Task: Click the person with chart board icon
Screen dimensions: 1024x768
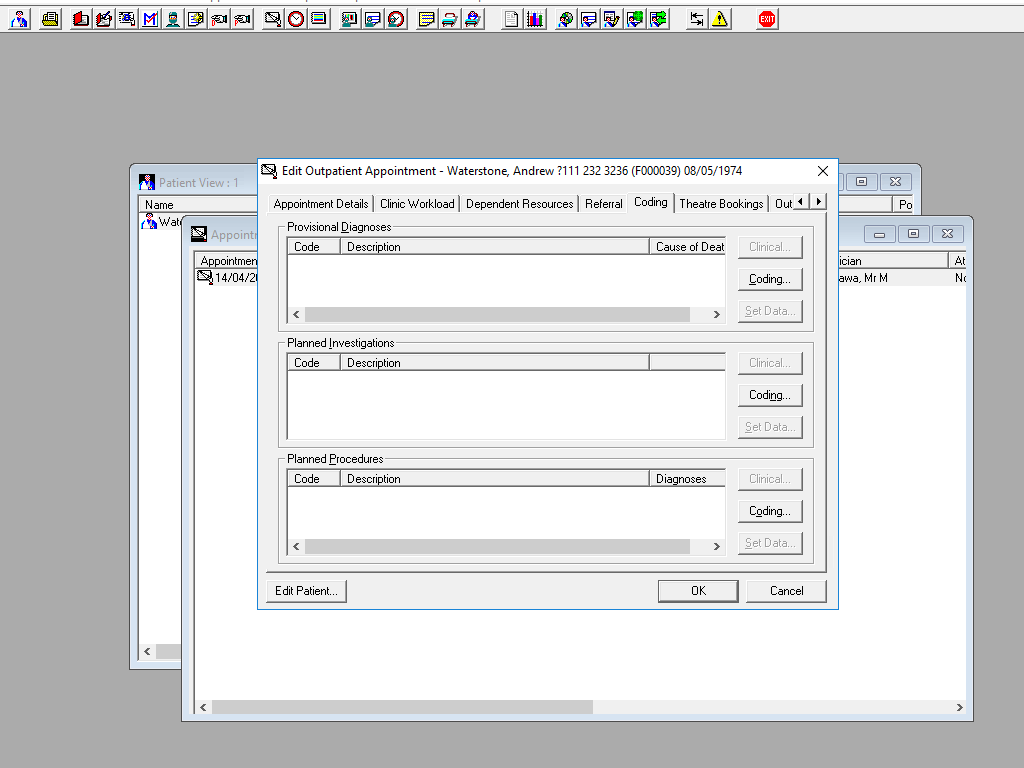Action: (349, 19)
